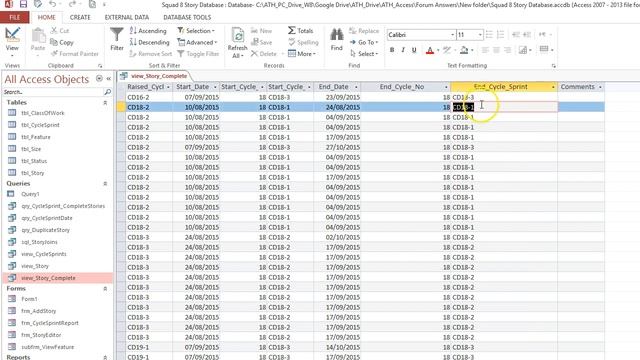This screenshot has height=360, width=640.
Task: Toggle Italic formatting
Action: point(403,50)
